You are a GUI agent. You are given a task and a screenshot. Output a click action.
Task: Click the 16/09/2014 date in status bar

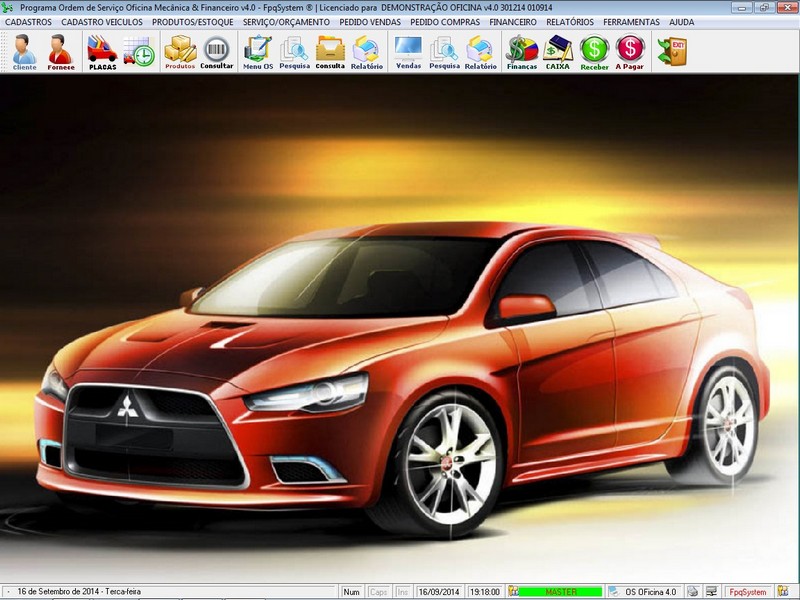point(439,592)
